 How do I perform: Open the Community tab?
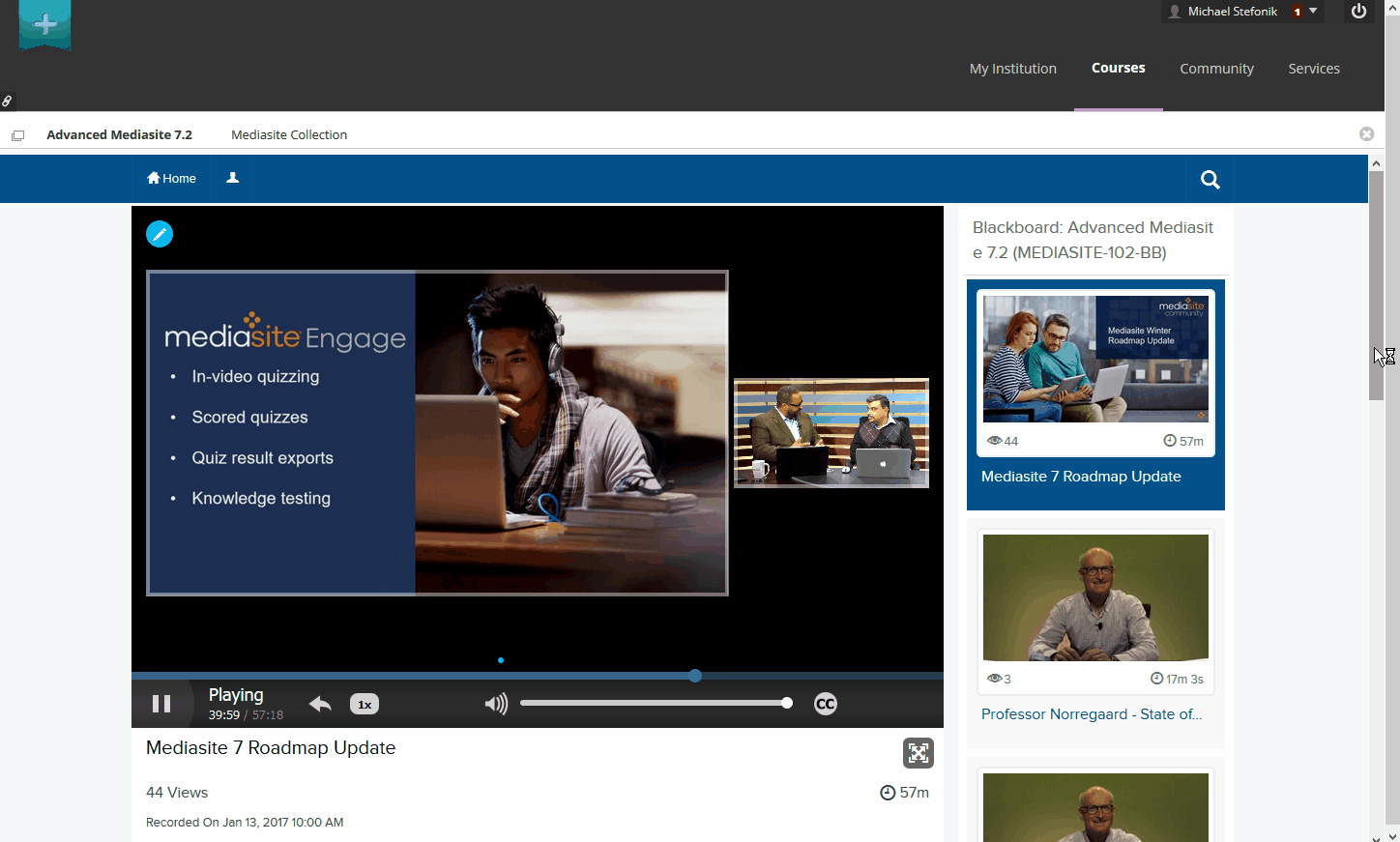coord(1216,69)
